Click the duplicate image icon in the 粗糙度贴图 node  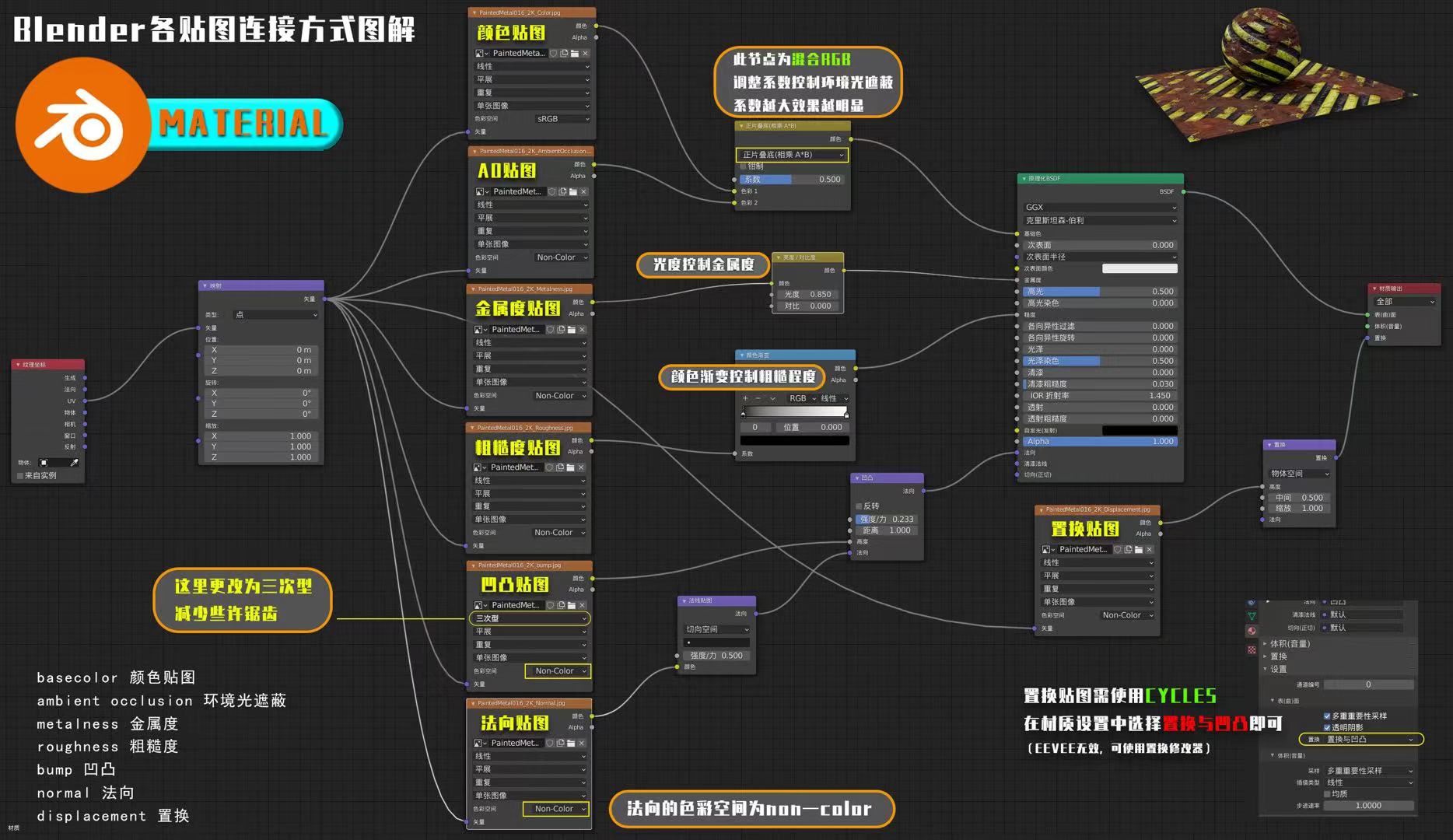[x=559, y=467]
